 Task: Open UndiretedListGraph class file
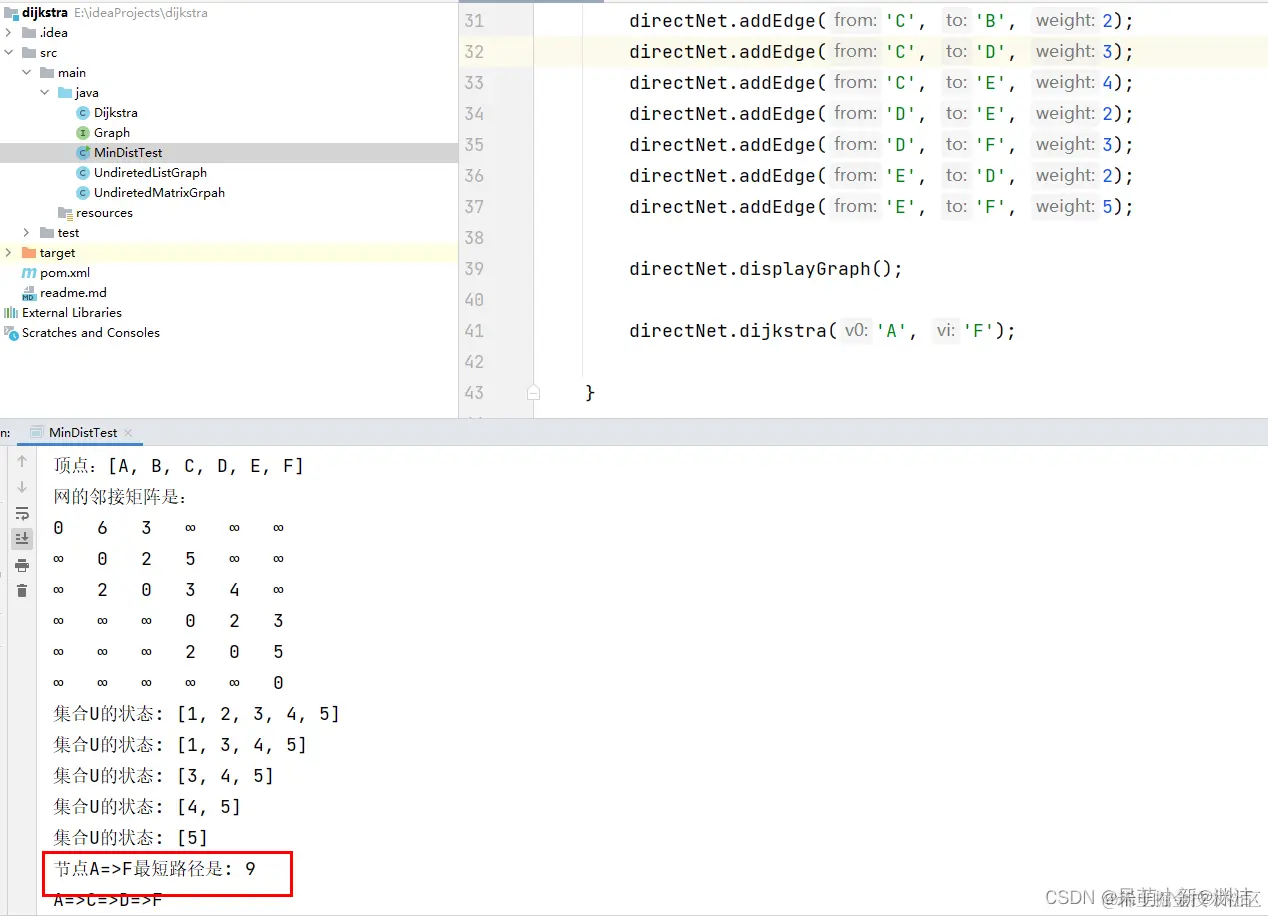[150, 173]
